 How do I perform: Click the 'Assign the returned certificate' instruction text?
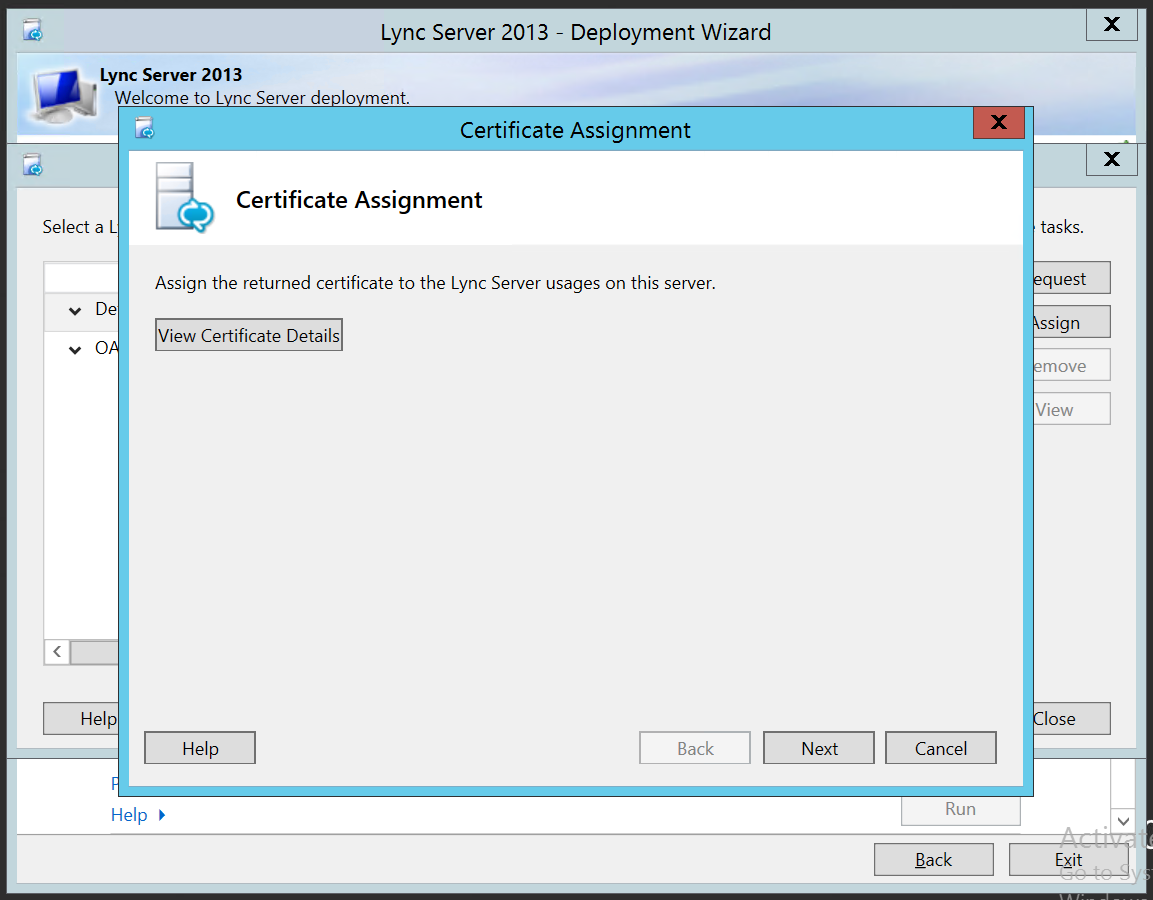(435, 283)
